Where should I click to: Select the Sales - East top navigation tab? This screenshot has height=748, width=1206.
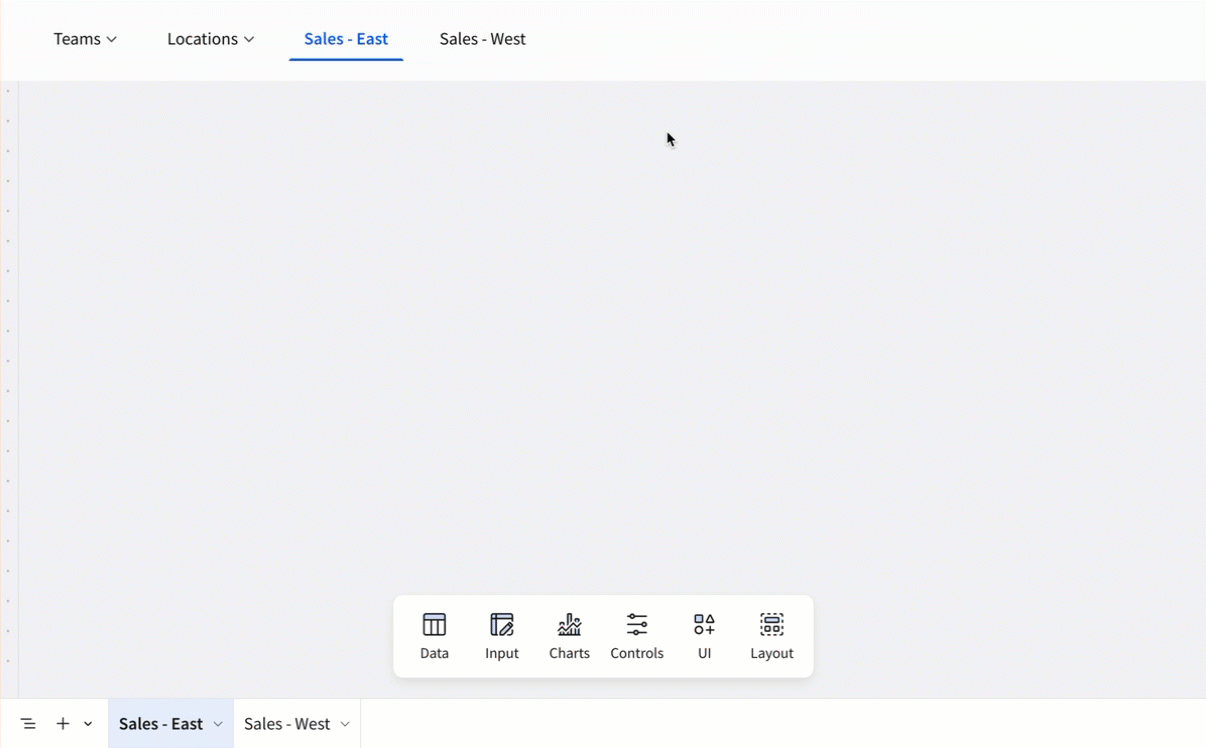coord(346,39)
